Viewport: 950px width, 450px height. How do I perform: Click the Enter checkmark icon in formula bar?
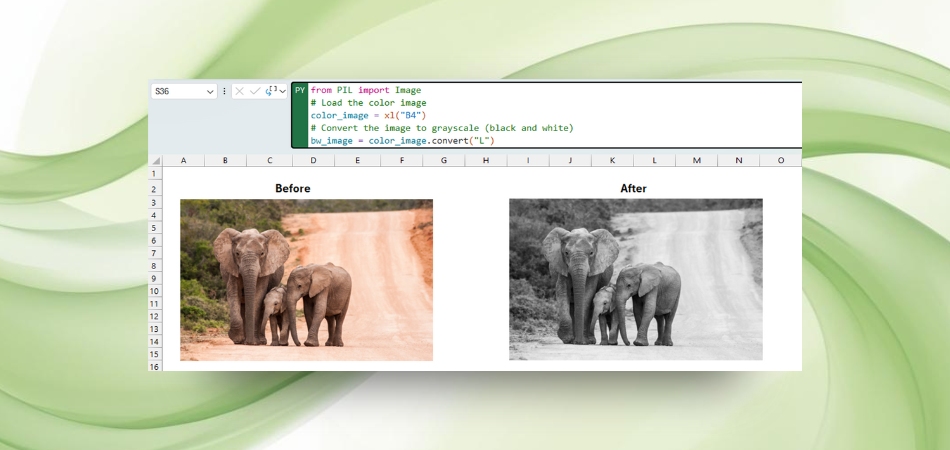(255, 91)
